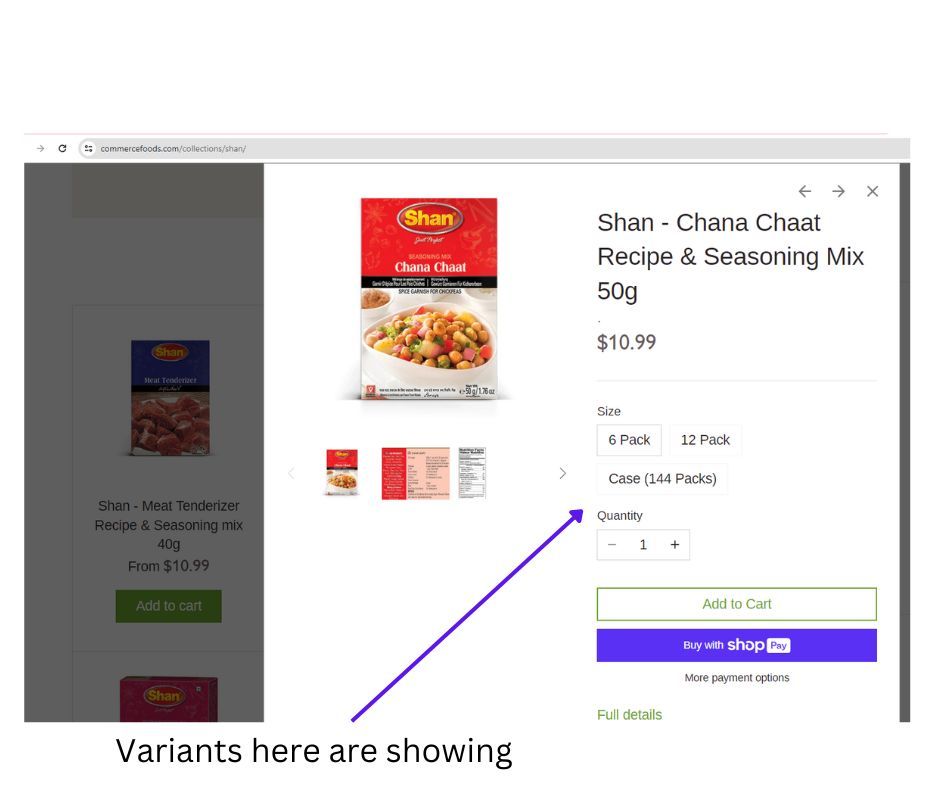940x788 pixels.
Task: Click the Add to Cart button
Action: coord(737,604)
